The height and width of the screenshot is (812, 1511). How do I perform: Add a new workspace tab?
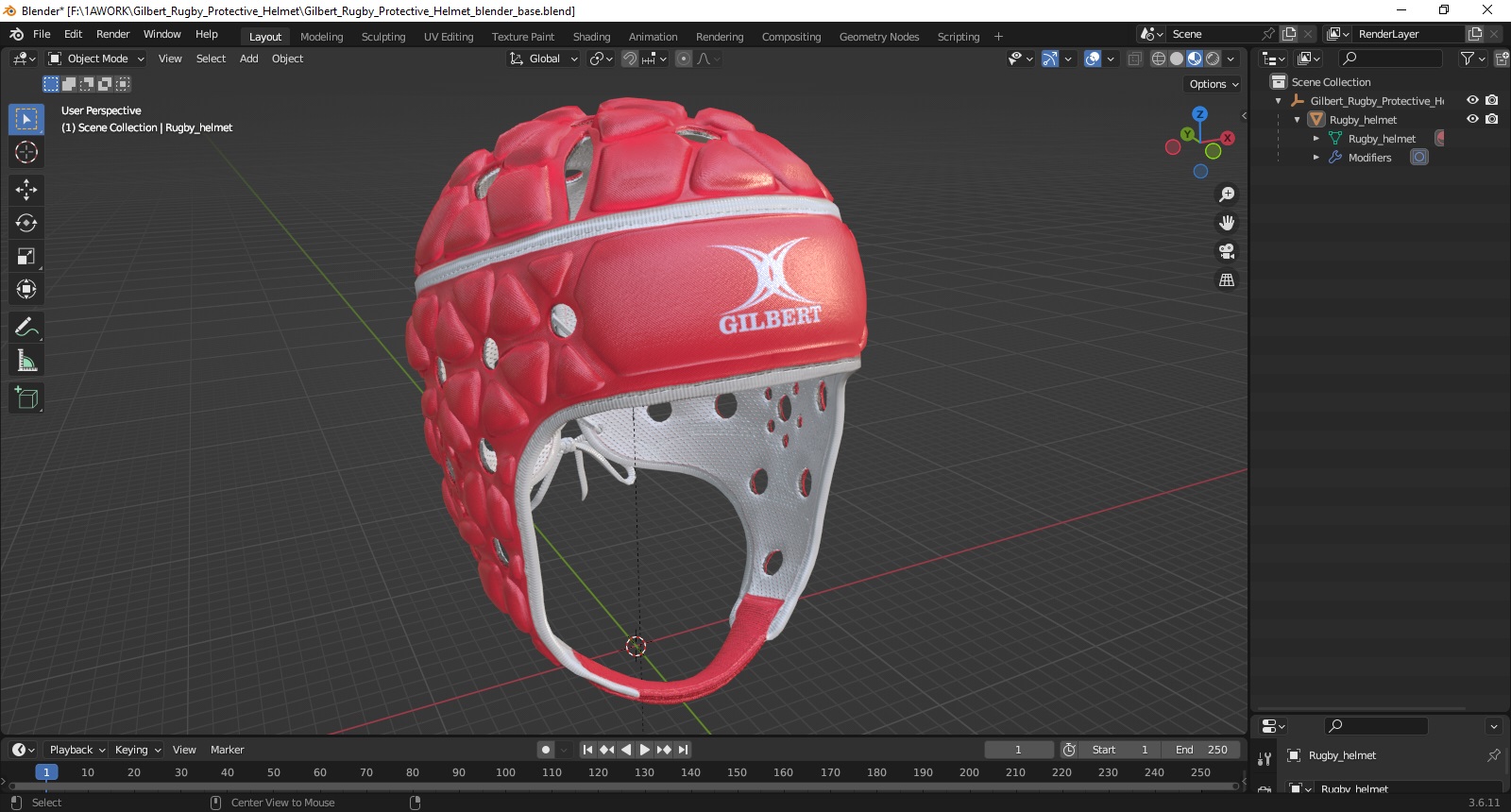998,37
